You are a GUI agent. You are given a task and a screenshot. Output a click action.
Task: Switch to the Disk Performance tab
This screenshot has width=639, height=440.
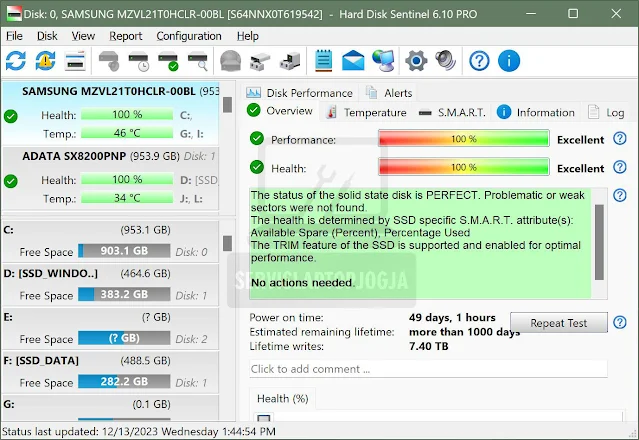point(300,93)
